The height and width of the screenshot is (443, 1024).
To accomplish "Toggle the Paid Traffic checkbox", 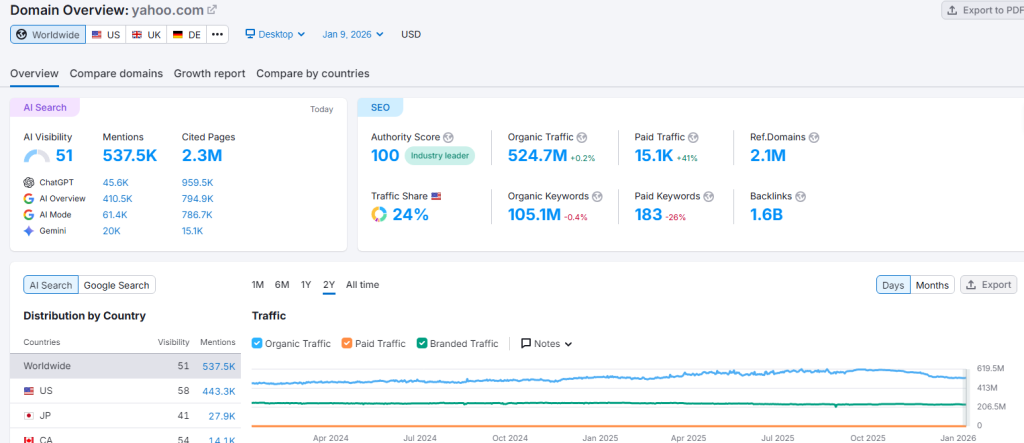I will coord(347,344).
